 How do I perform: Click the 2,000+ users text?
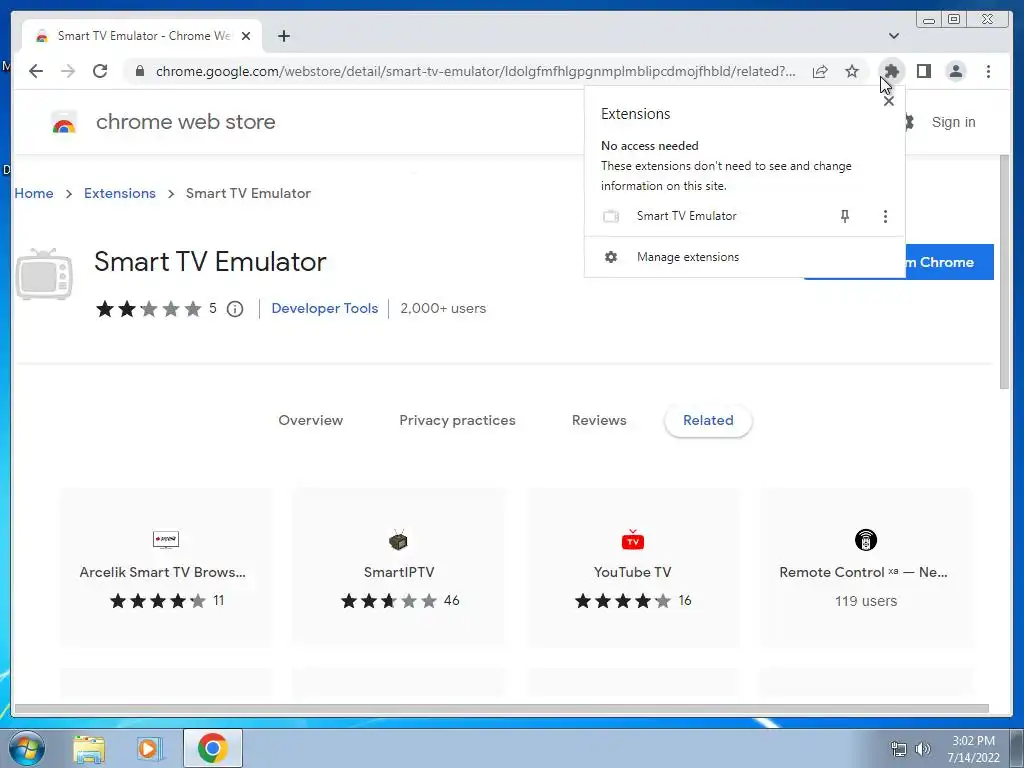point(443,308)
